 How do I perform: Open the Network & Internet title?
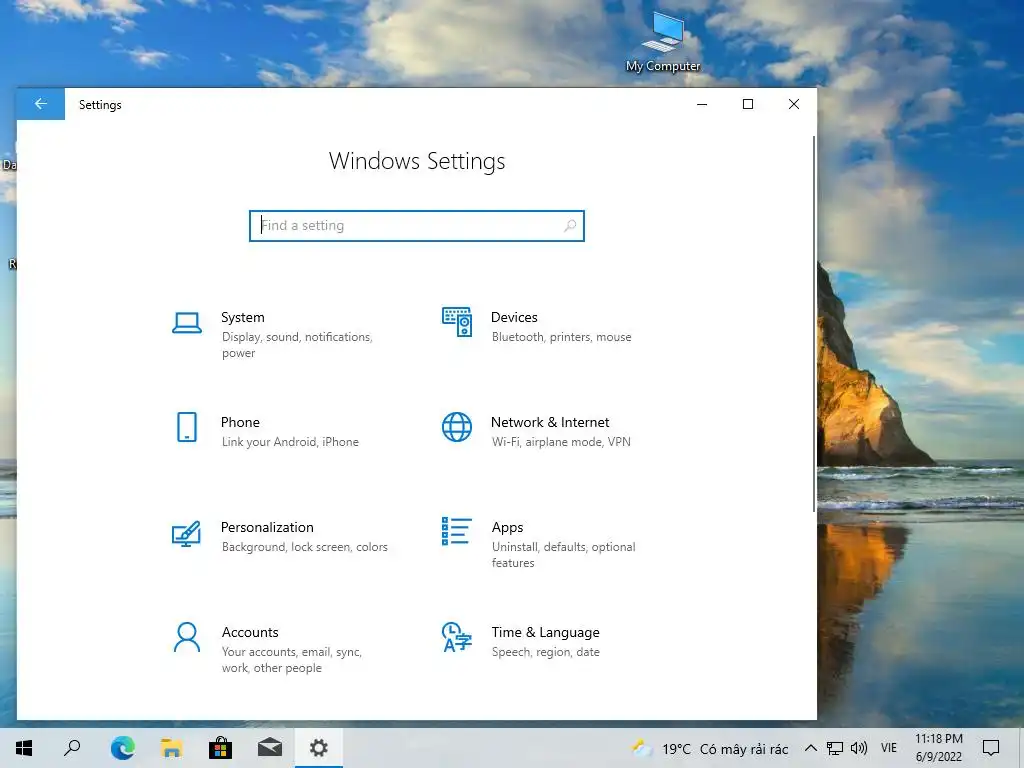[x=550, y=423]
